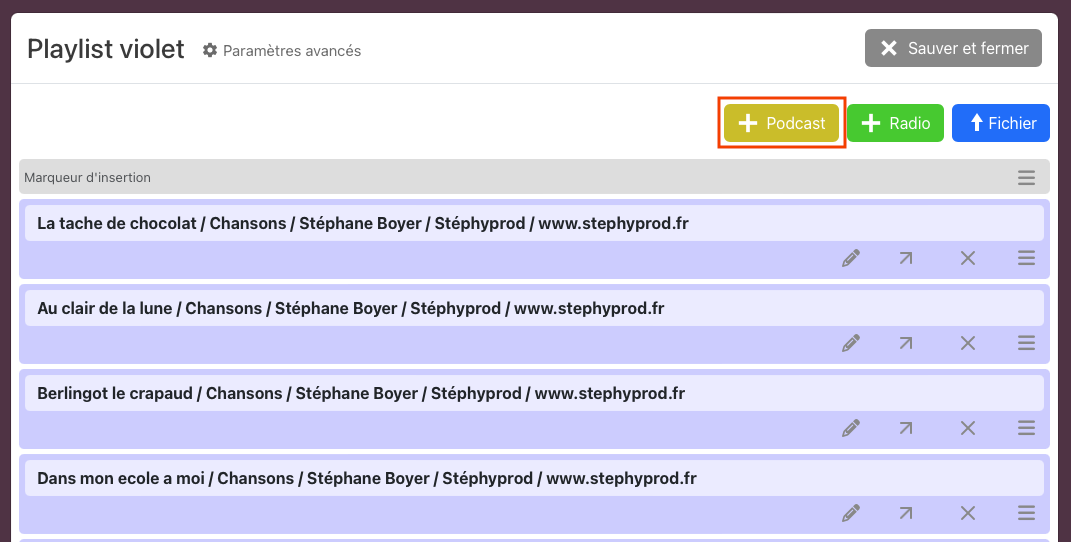Image resolution: width=1071 pixels, height=542 pixels.
Task: Open hamburger menu on Berlingot le crapaud
Action: 1026,428
